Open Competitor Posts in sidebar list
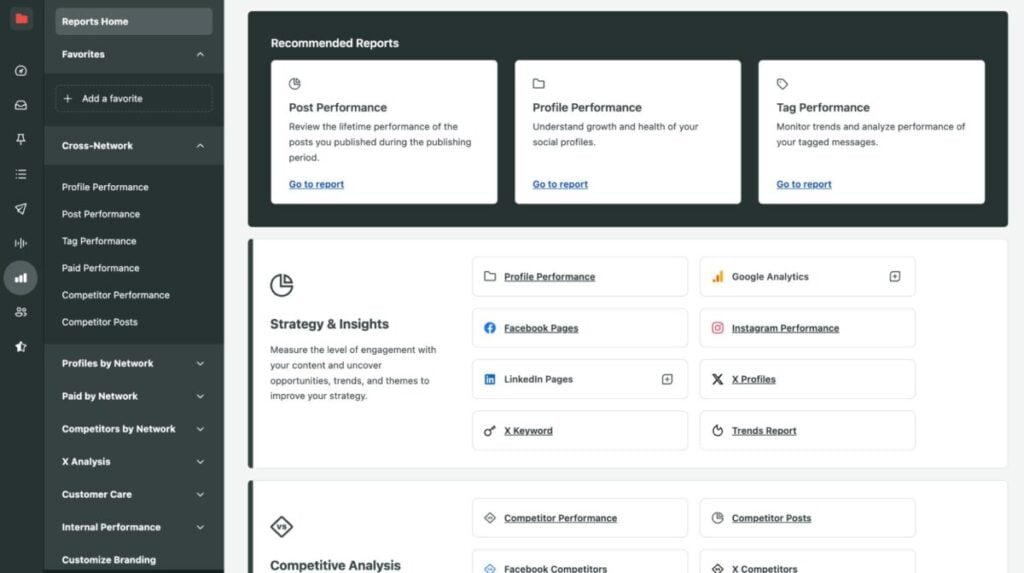1024x573 pixels. click(x=100, y=321)
